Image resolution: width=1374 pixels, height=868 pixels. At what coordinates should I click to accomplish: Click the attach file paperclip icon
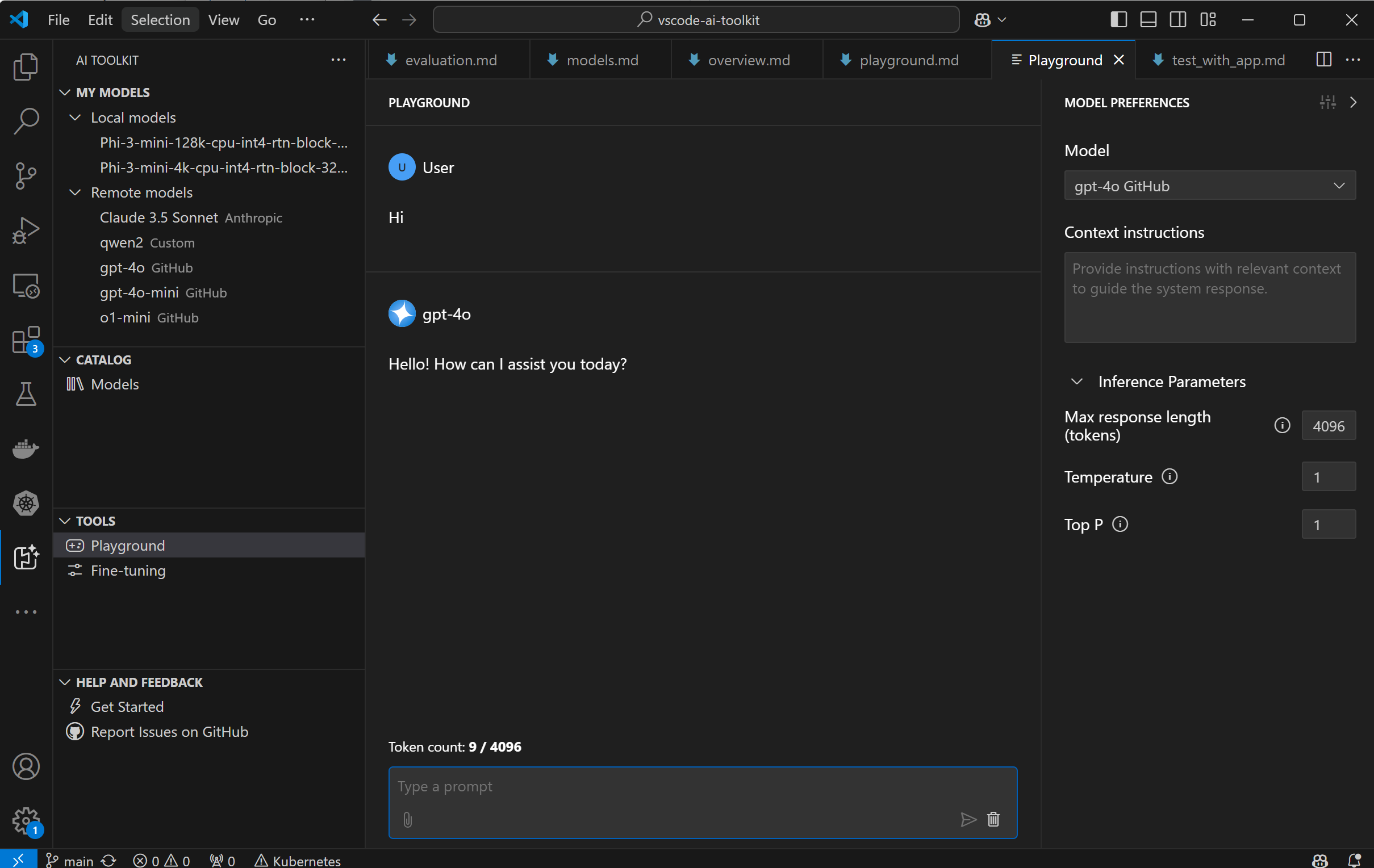(407, 820)
